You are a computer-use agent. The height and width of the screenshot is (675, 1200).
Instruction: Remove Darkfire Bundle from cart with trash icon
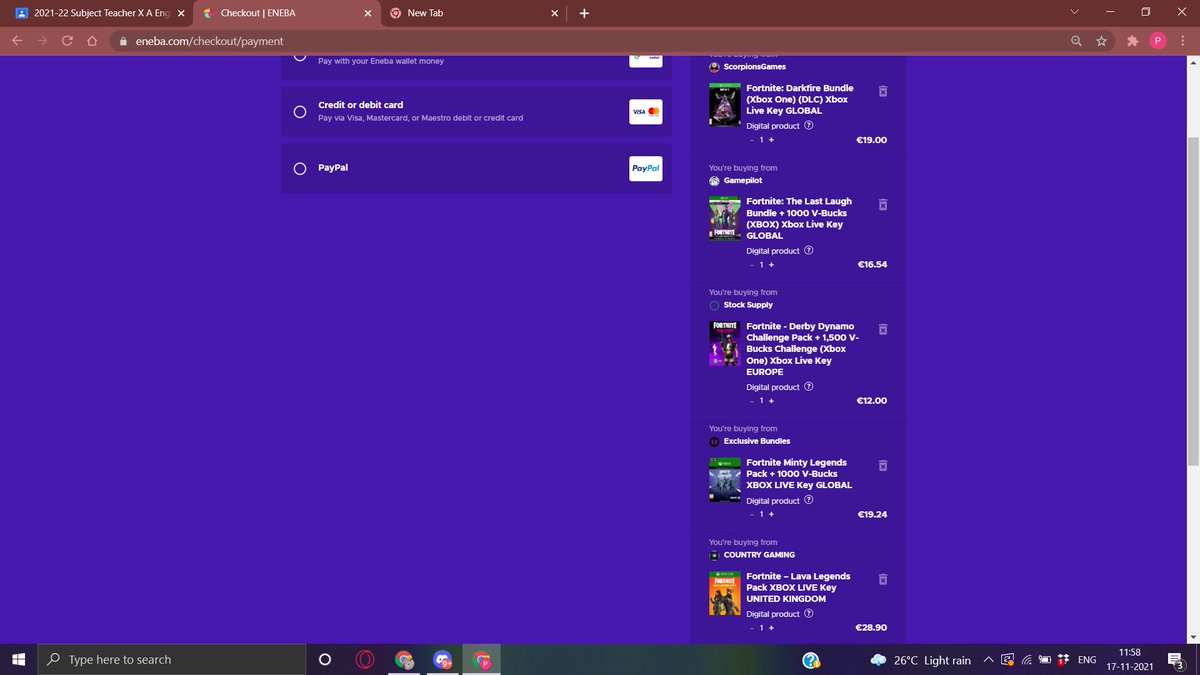pyautogui.click(x=882, y=91)
